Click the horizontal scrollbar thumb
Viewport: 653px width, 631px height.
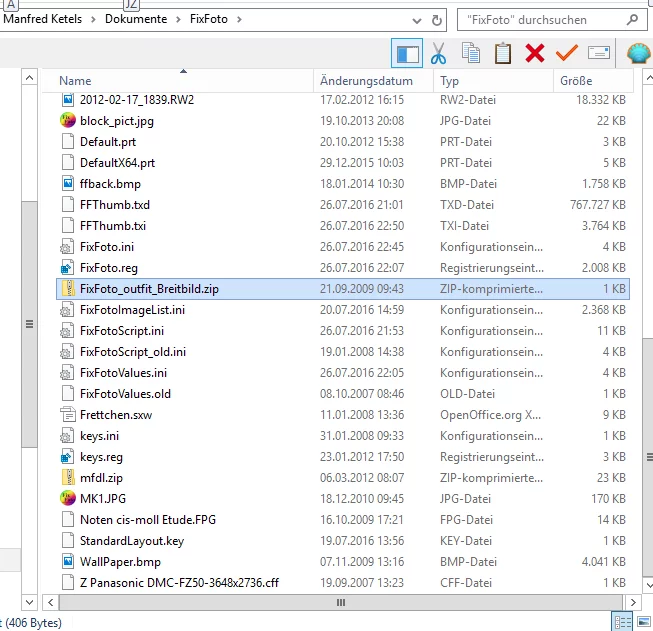coord(341,602)
